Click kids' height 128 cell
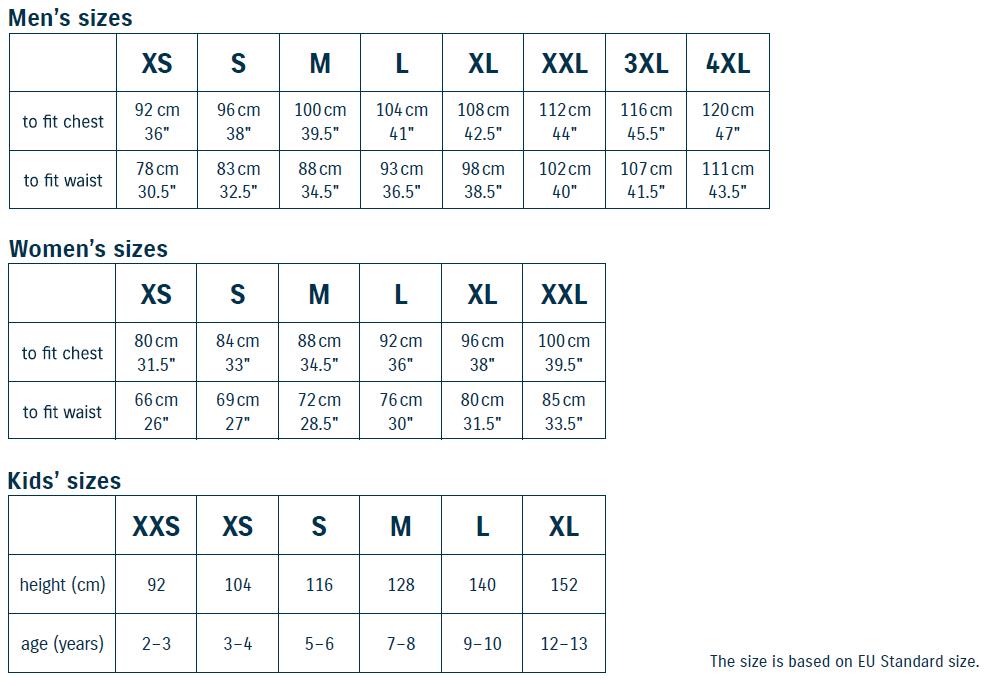Viewport: 986px width, 679px height. (x=401, y=585)
